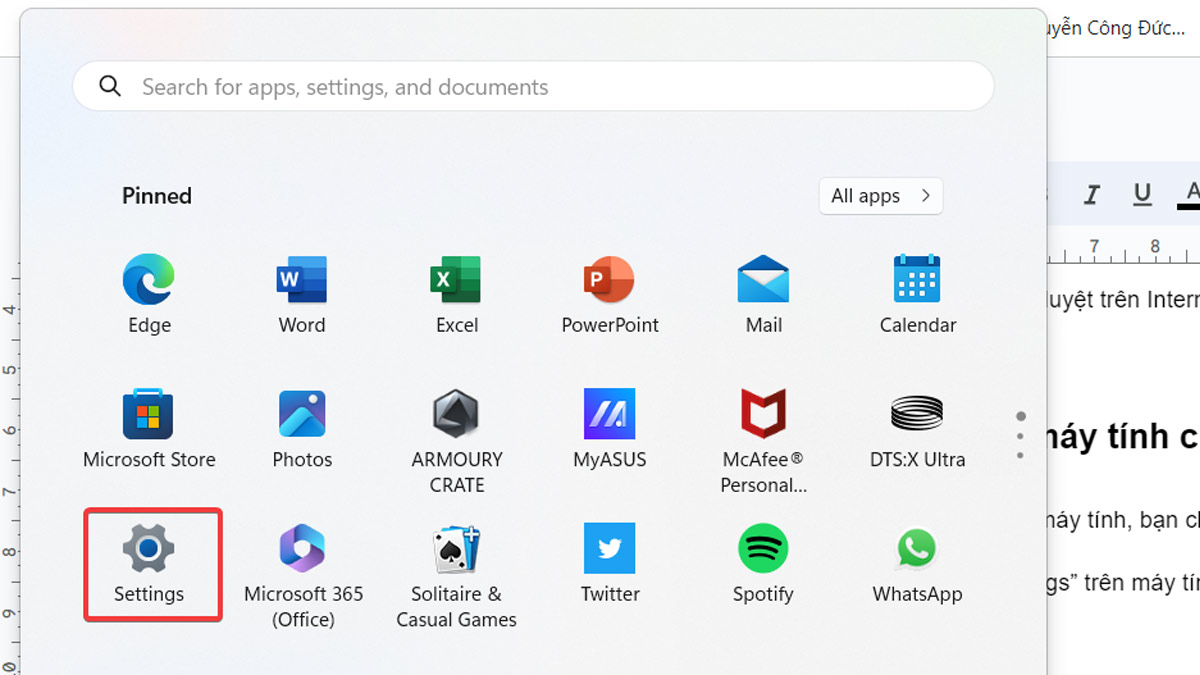Click the Start menu search box
1200x675 pixels.
pyautogui.click(x=533, y=87)
